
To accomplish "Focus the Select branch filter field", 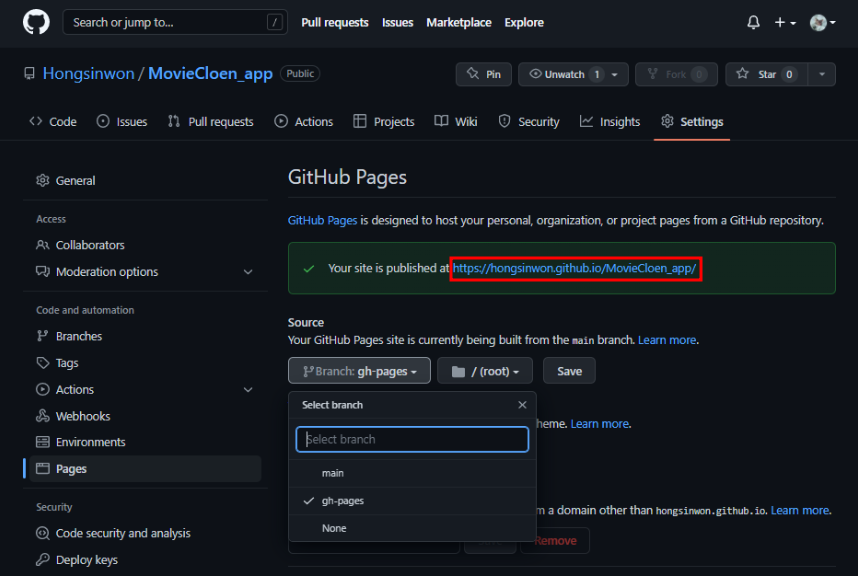I will point(412,439).
